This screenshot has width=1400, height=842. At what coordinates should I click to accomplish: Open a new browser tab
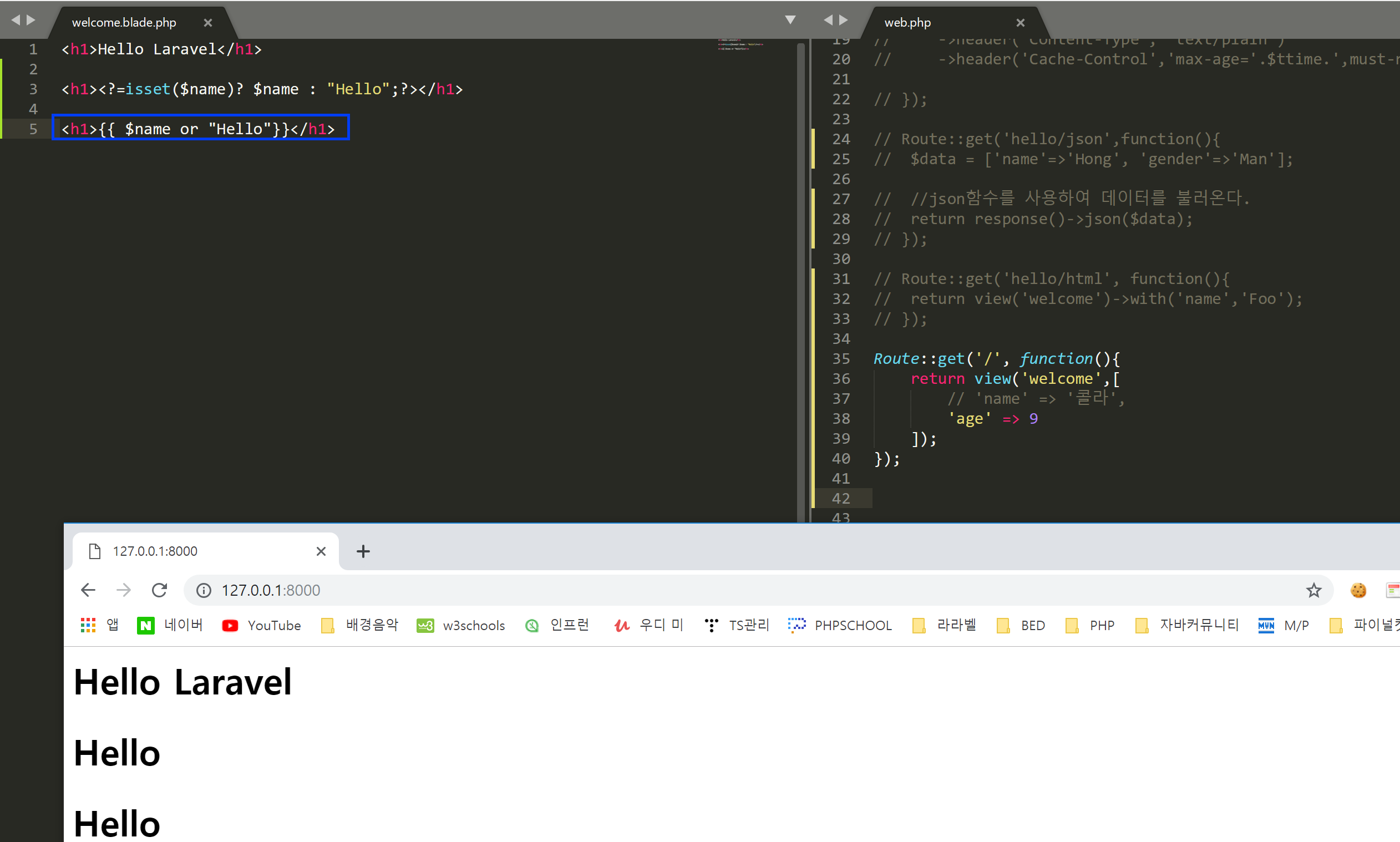coord(363,551)
